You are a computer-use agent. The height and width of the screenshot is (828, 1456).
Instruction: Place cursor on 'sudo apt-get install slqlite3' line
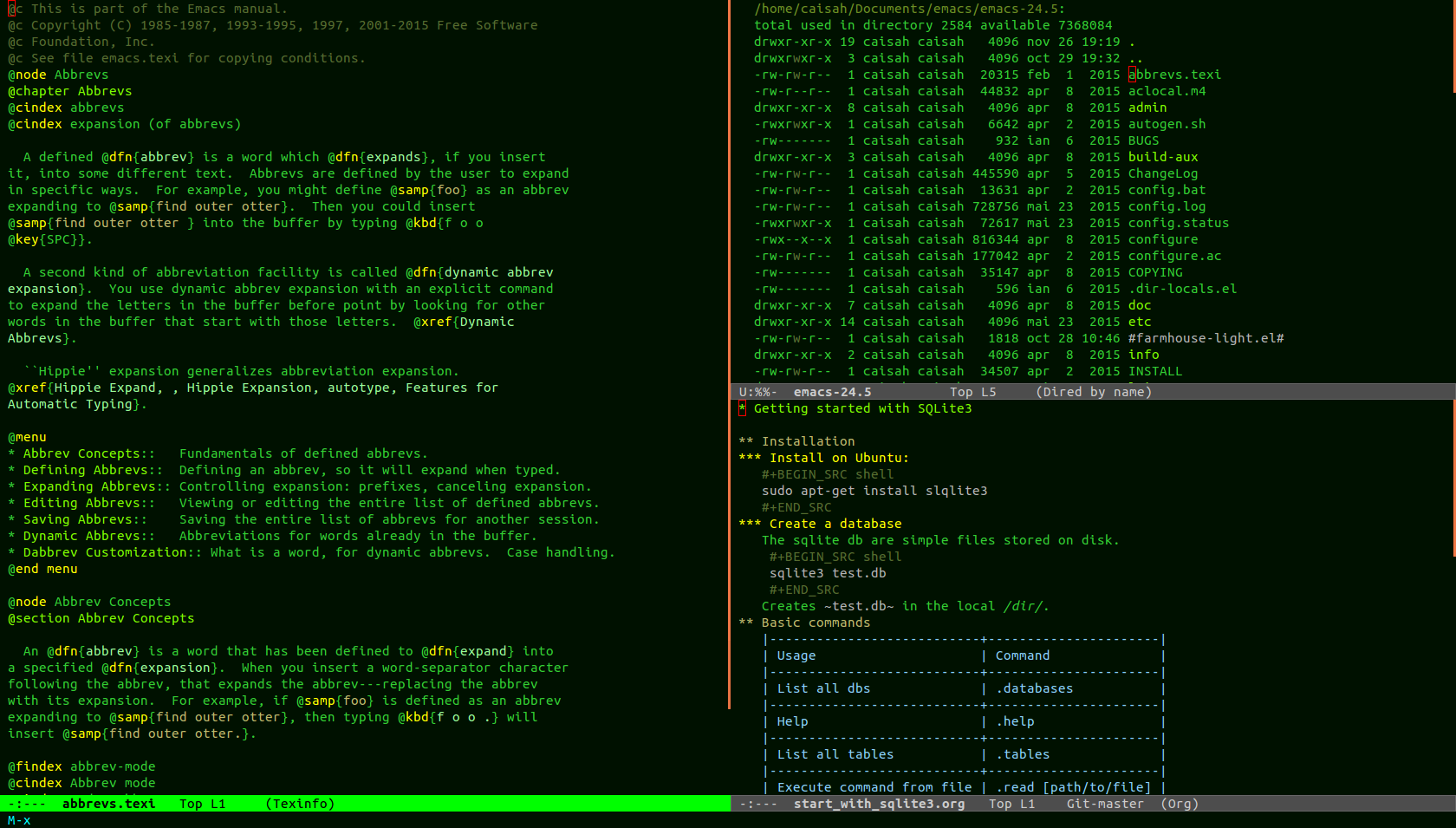pos(874,491)
